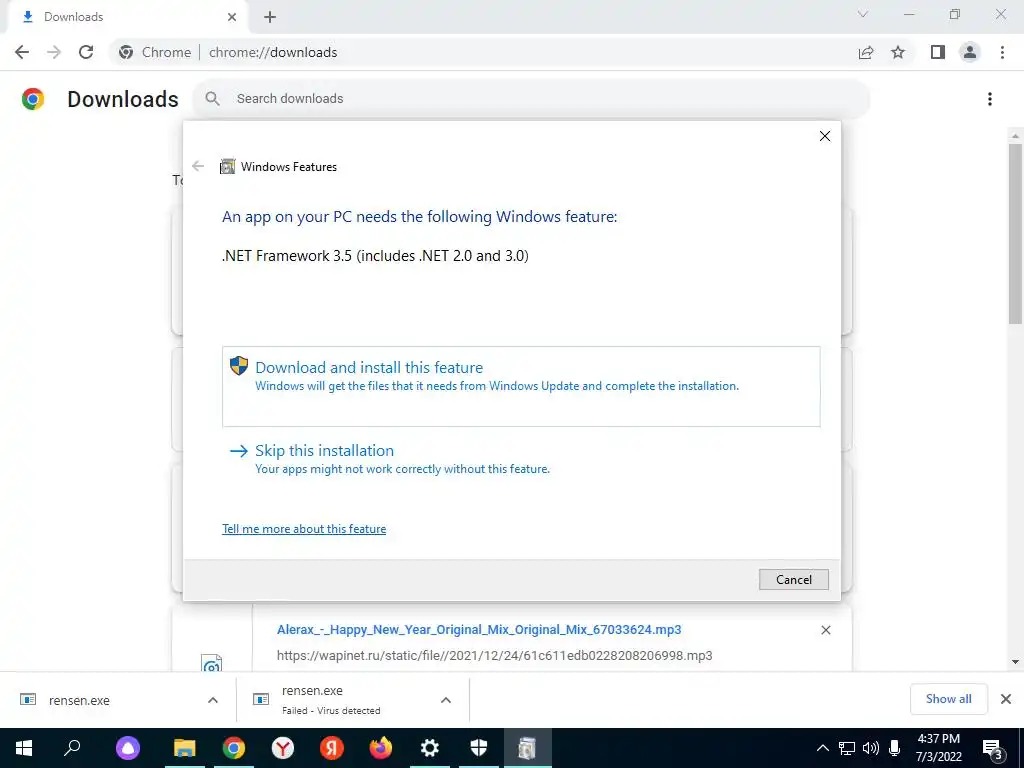Open the Chrome profile avatar
Screen dimensions: 1024x768
[970, 52]
